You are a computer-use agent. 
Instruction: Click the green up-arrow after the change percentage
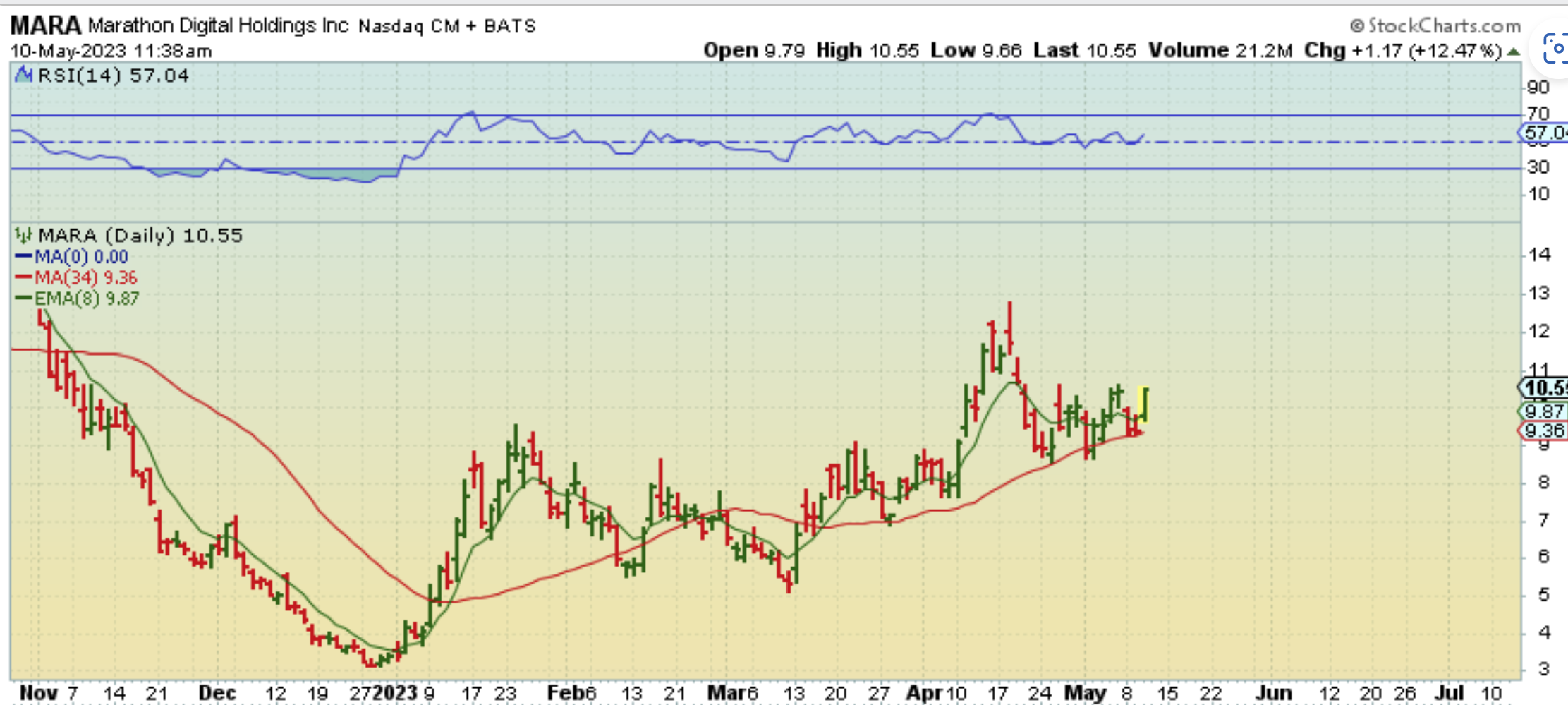[1512, 52]
